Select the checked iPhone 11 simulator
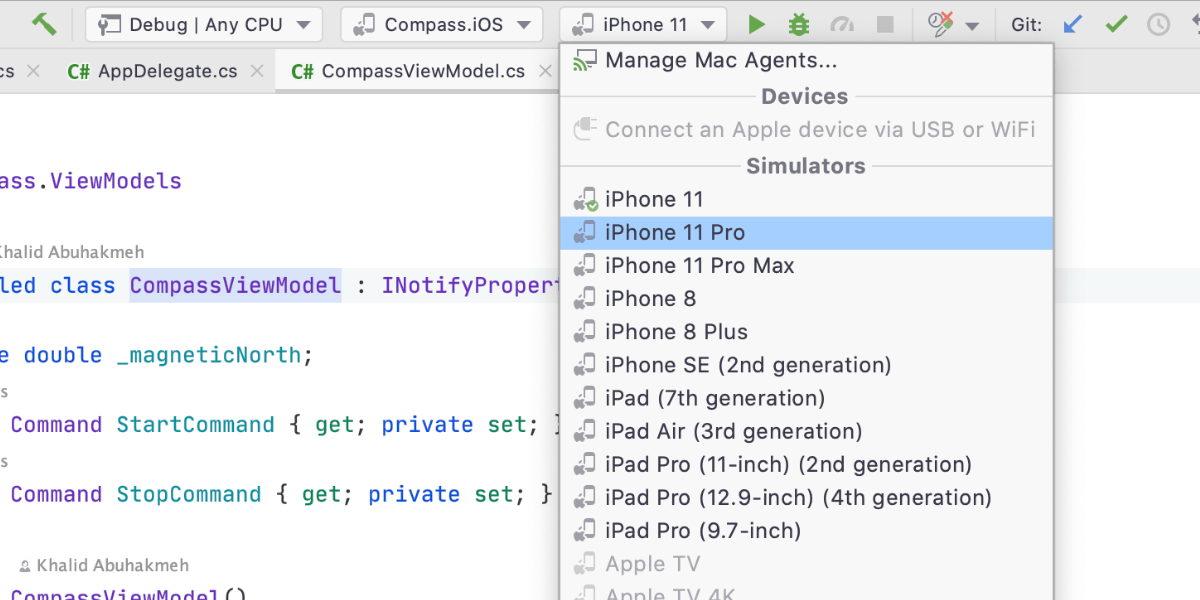 654,200
